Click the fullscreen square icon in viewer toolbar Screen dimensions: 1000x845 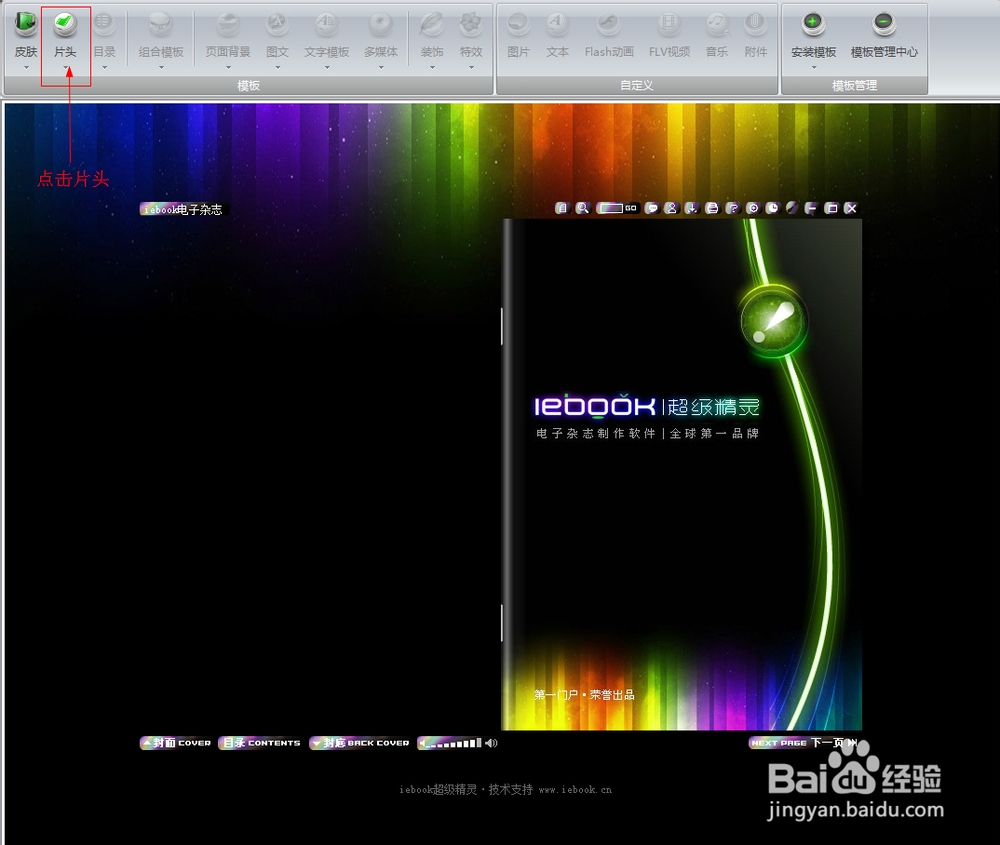tap(831, 208)
